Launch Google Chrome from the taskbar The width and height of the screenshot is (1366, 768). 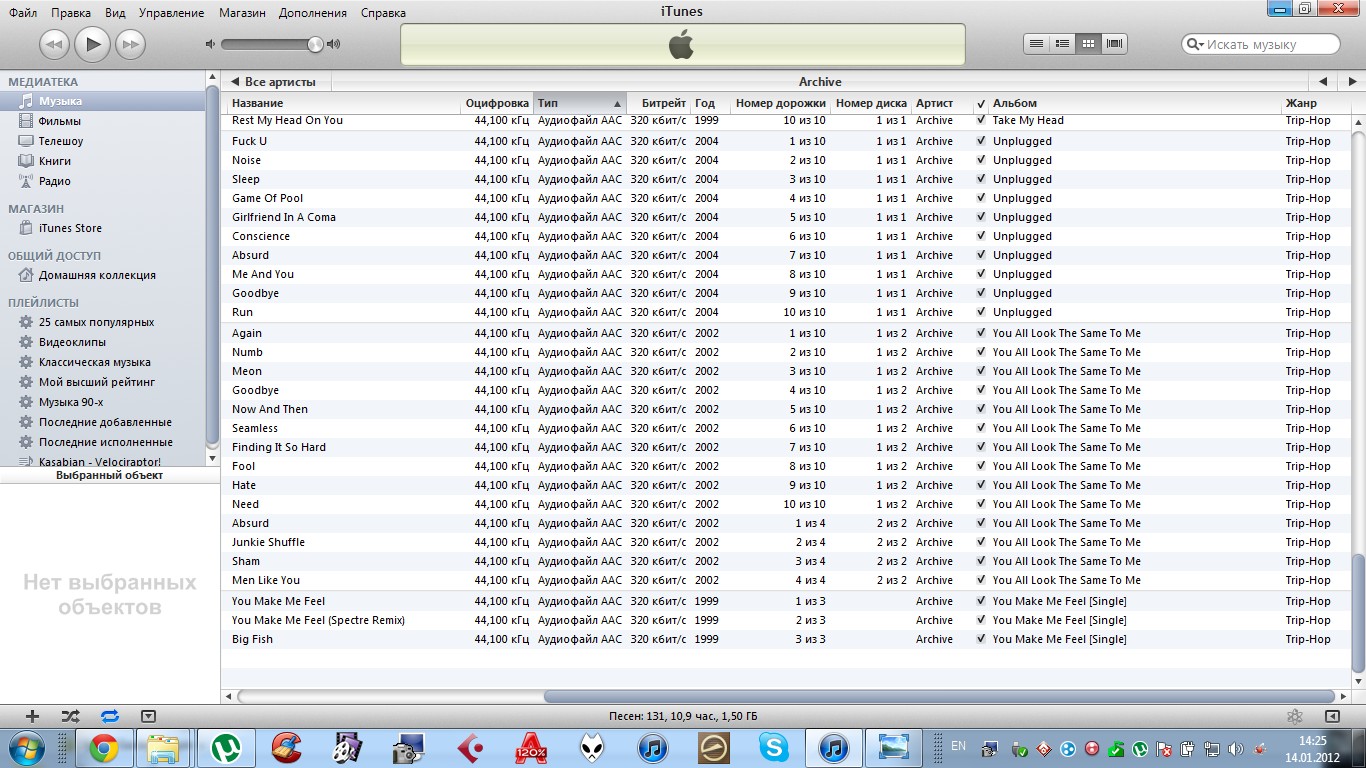(x=103, y=747)
